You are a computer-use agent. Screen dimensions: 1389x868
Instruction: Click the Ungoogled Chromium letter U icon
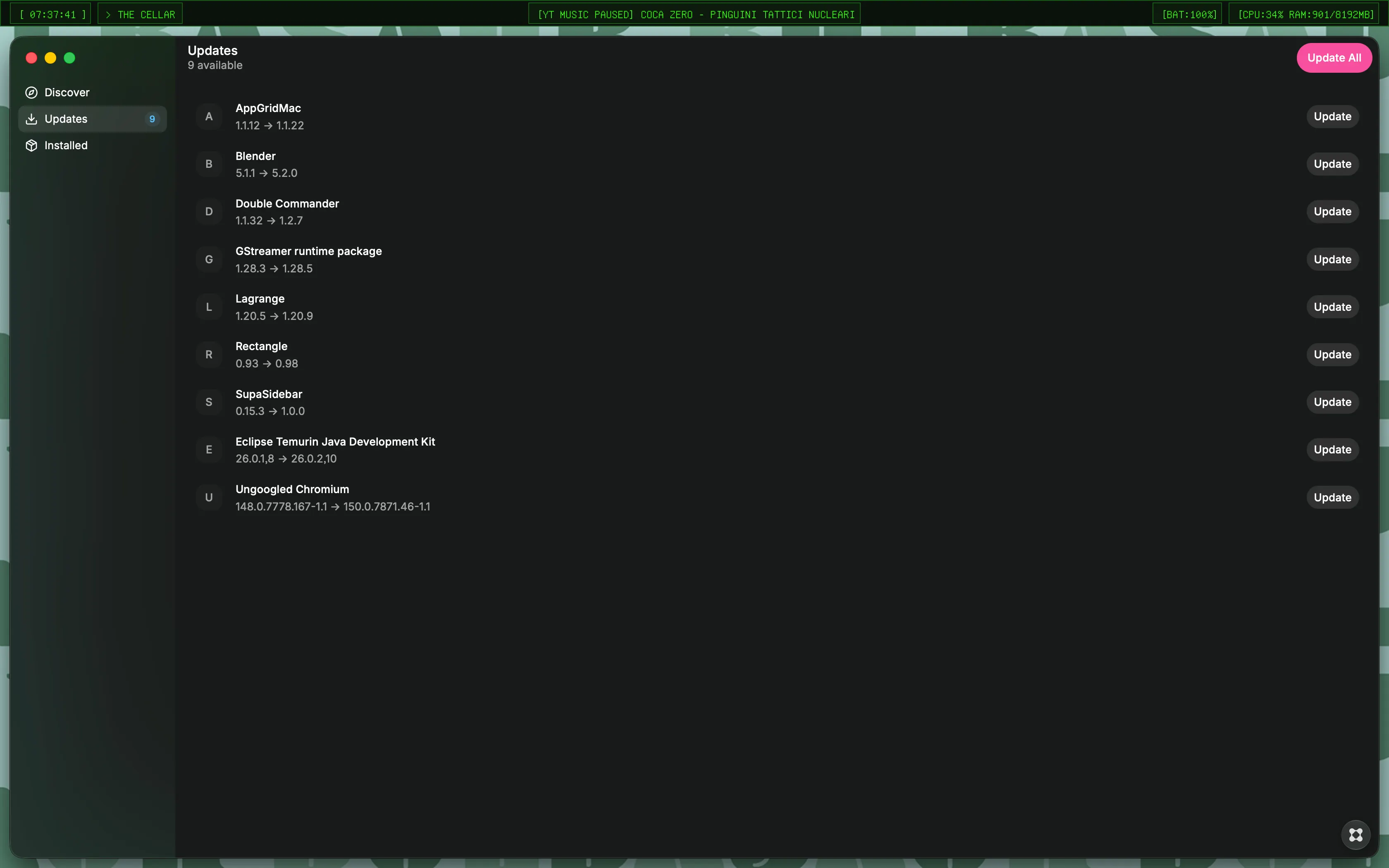tap(209, 497)
